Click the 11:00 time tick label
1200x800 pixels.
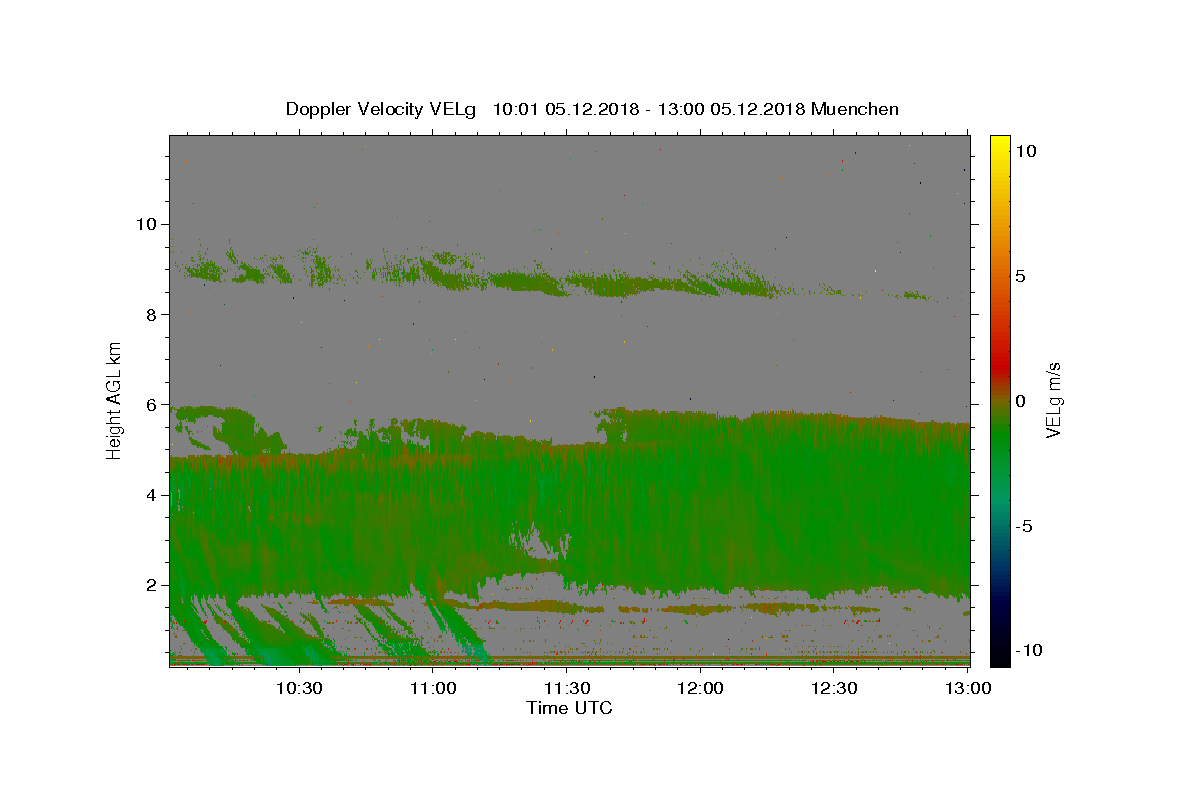(433, 688)
